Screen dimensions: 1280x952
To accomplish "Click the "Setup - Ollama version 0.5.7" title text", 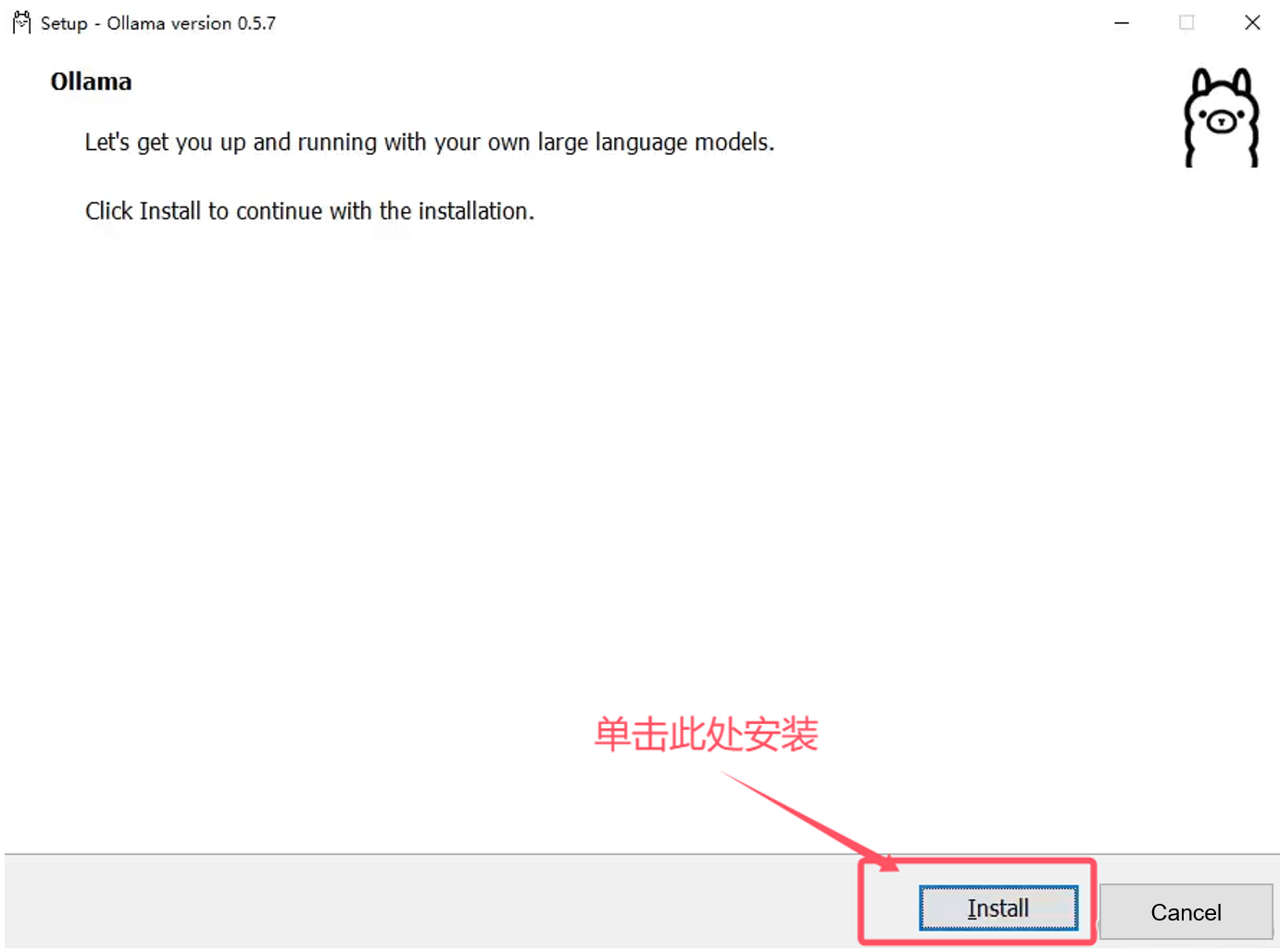I will click(x=158, y=23).
